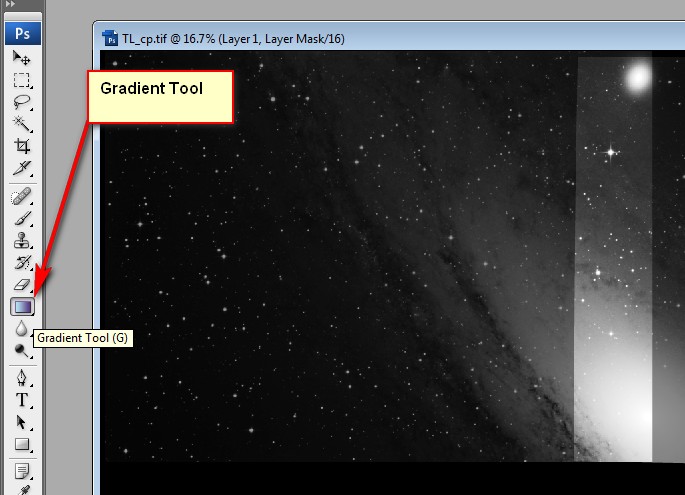Choose the Lasso tool
685x495 pixels.
[22, 102]
